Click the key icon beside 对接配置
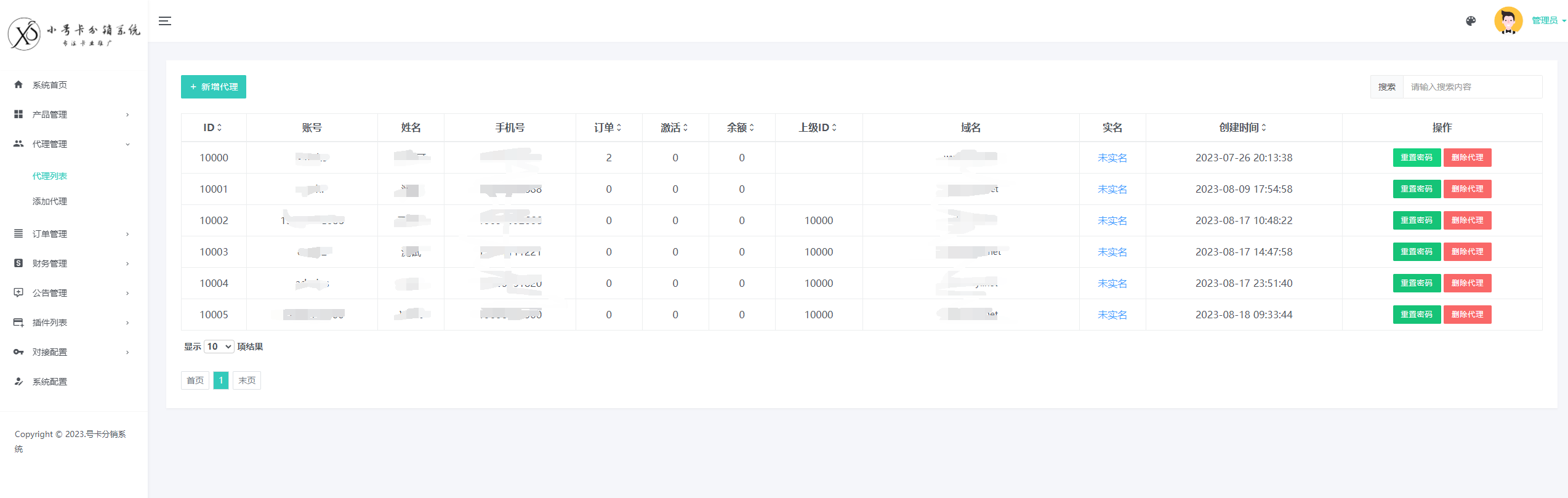 pyautogui.click(x=18, y=352)
